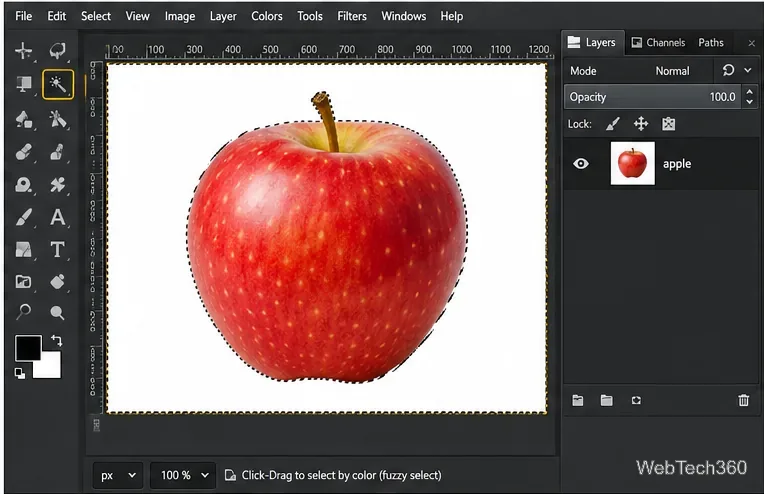Select the Paintbrush tool
Screen dimensions: 764x494
click(x=23, y=217)
